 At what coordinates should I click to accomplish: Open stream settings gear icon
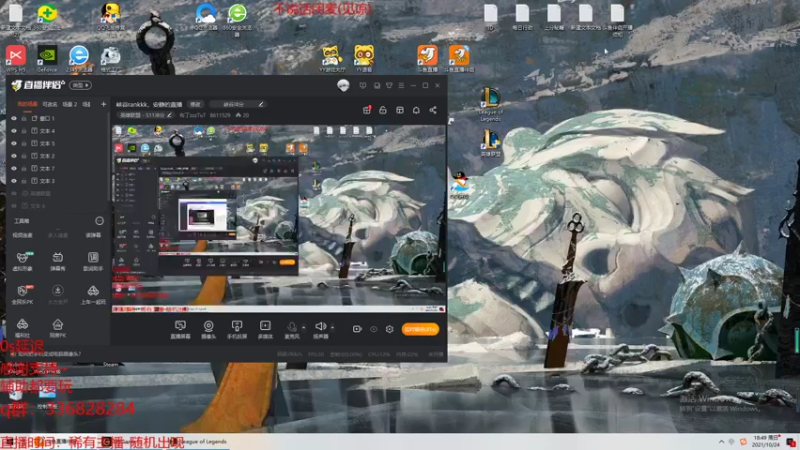click(390, 329)
